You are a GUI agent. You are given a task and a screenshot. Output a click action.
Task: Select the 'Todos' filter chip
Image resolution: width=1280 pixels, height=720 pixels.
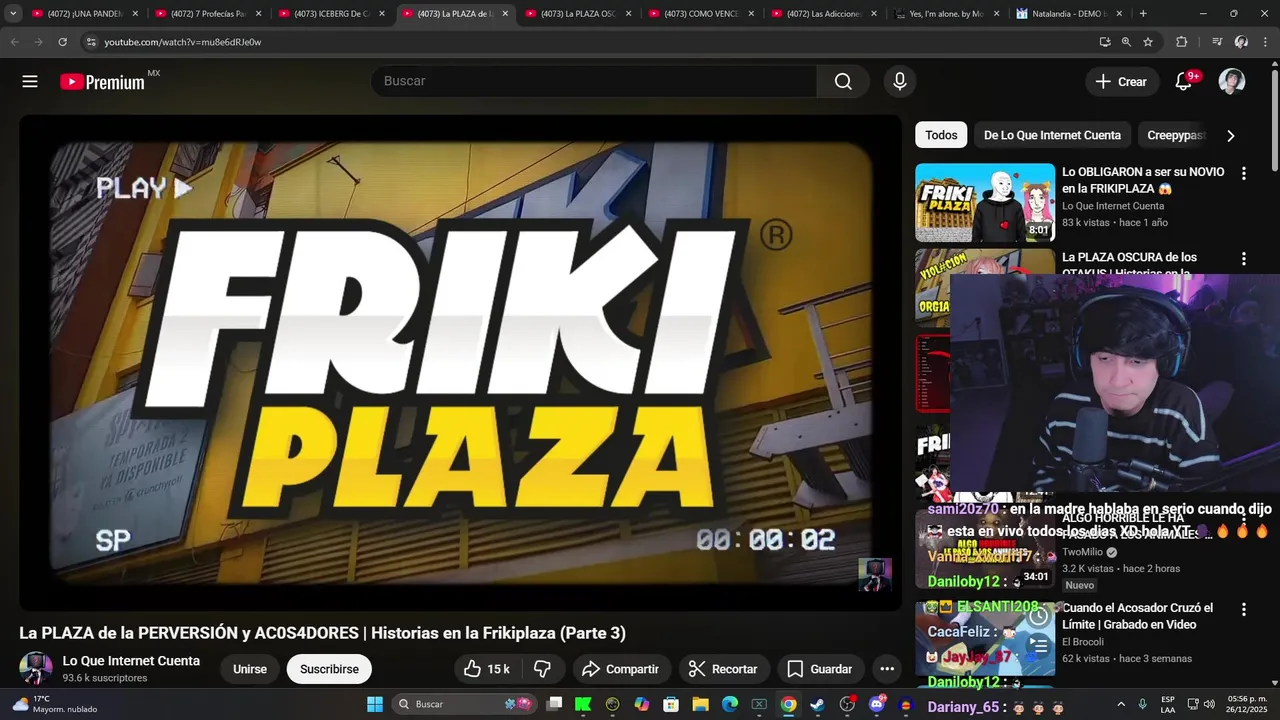941,135
